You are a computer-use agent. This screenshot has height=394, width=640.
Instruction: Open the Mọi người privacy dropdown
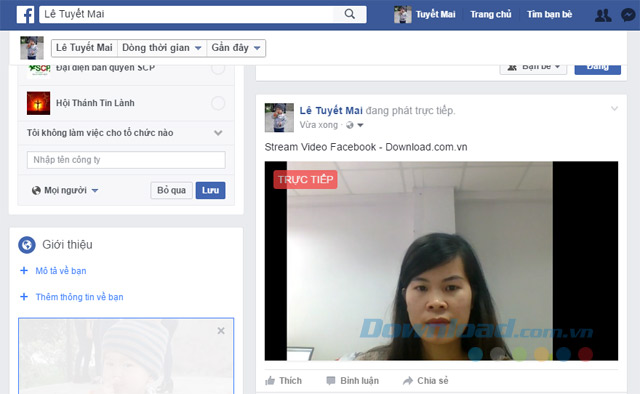pyautogui.click(x=65, y=190)
